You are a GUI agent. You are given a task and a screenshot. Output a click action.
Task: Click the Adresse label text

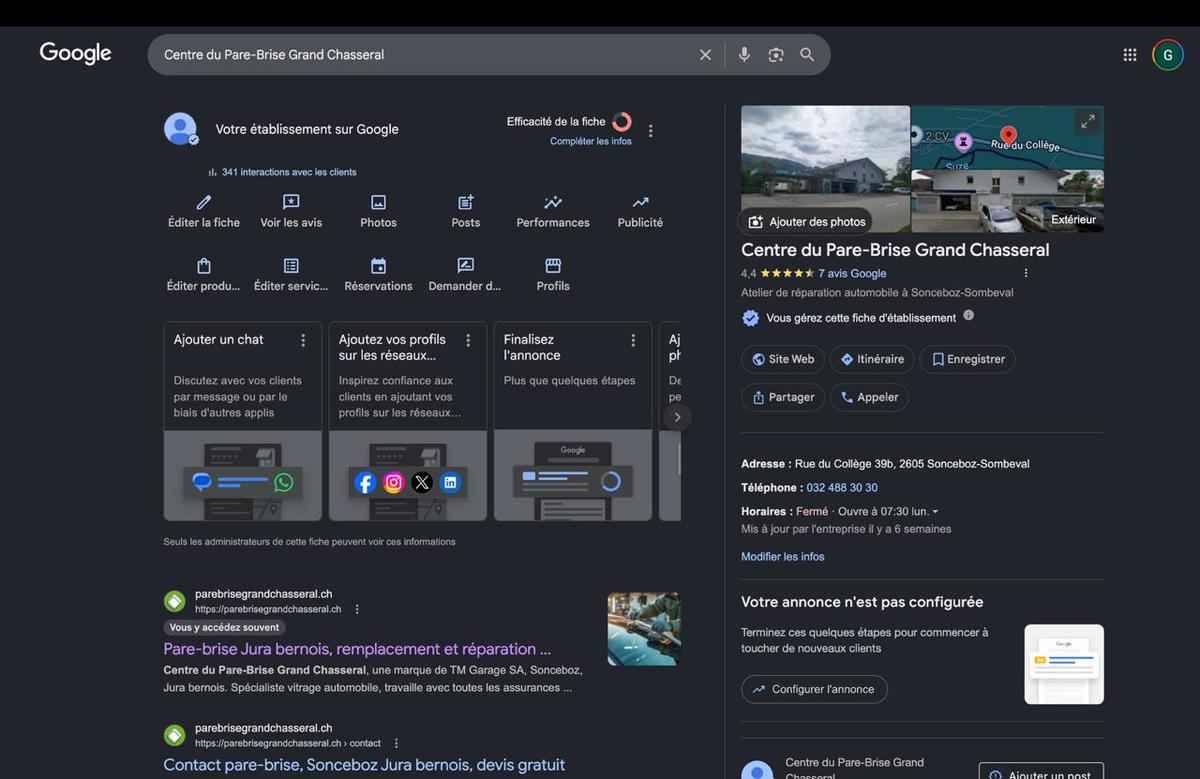click(x=766, y=464)
